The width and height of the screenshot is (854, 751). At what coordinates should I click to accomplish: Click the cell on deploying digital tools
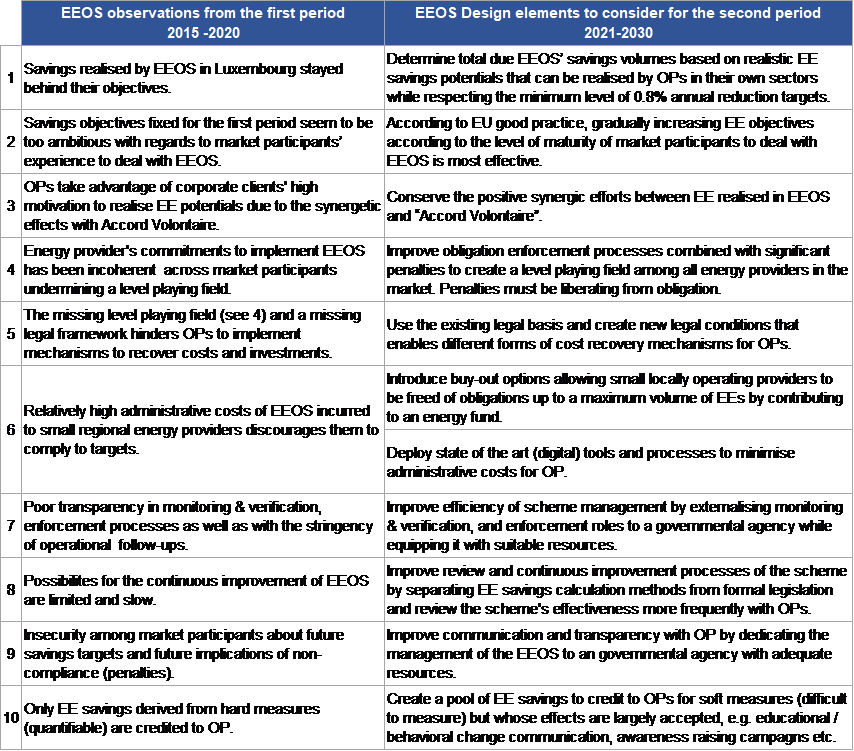coord(619,461)
